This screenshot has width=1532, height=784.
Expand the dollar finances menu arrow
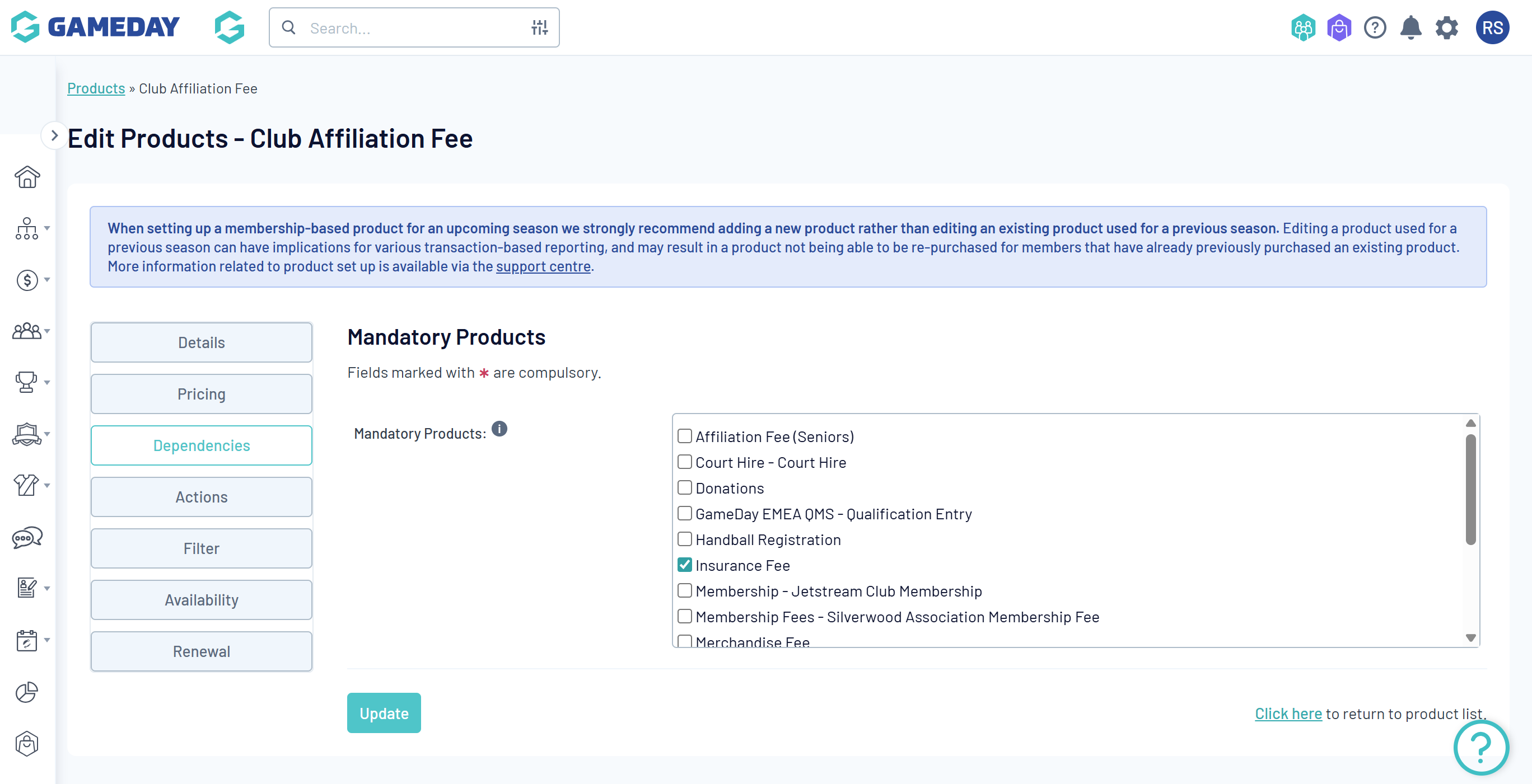[x=47, y=280]
